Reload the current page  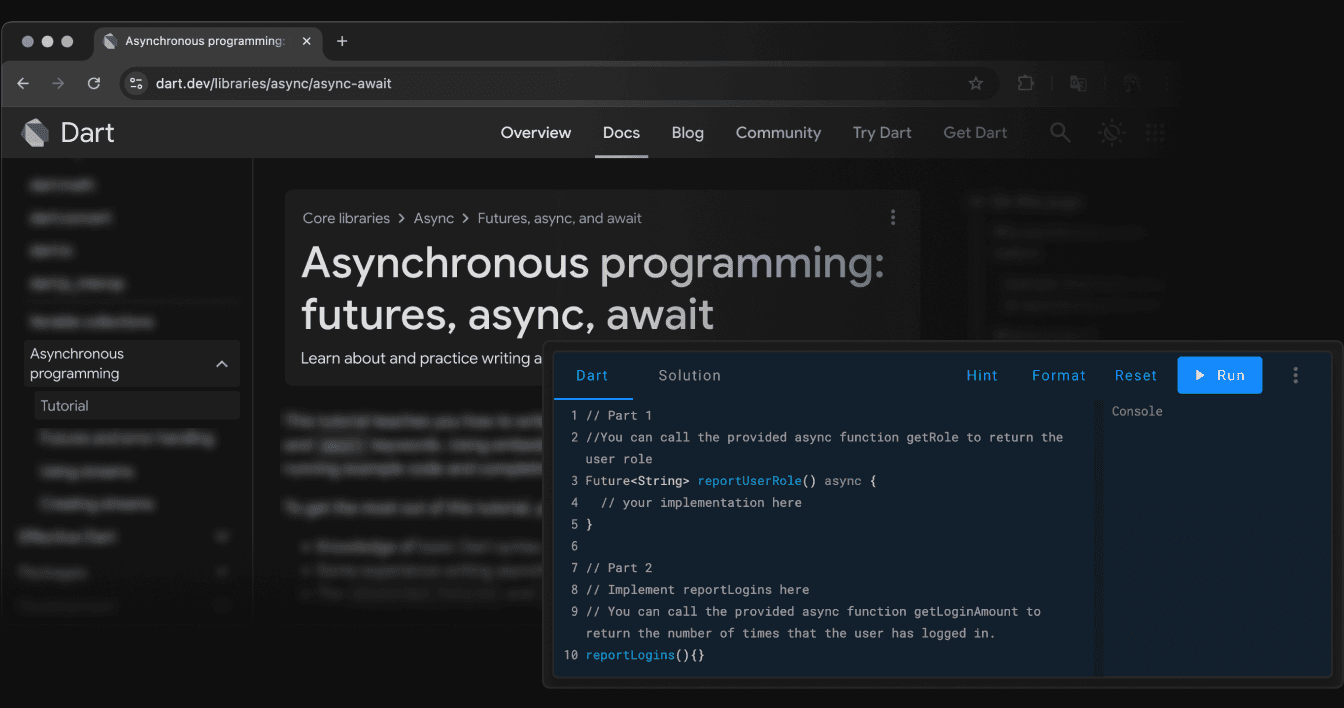pyautogui.click(x=93, y=84)
